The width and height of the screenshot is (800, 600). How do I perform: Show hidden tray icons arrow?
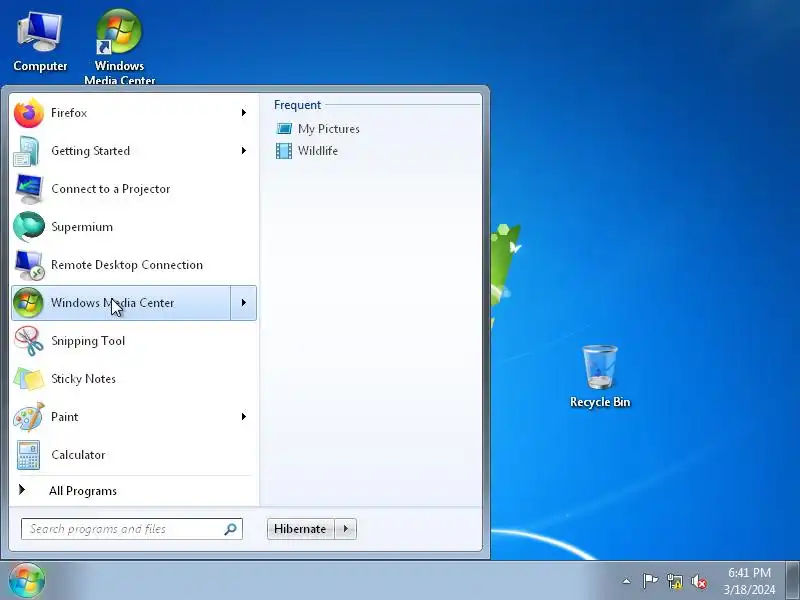(x=627, y=581)
